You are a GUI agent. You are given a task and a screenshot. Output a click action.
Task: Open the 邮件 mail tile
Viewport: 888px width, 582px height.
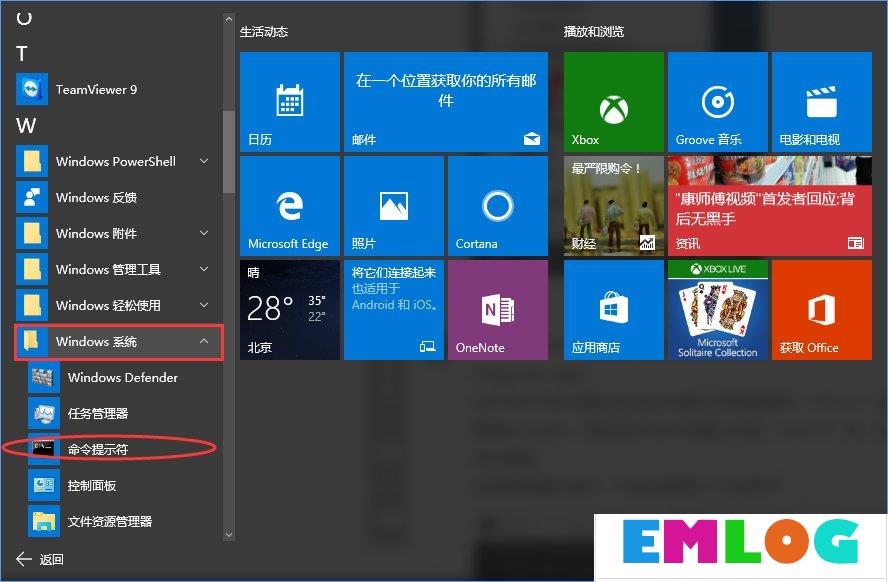pyautogui.click(x=446, y=102)
